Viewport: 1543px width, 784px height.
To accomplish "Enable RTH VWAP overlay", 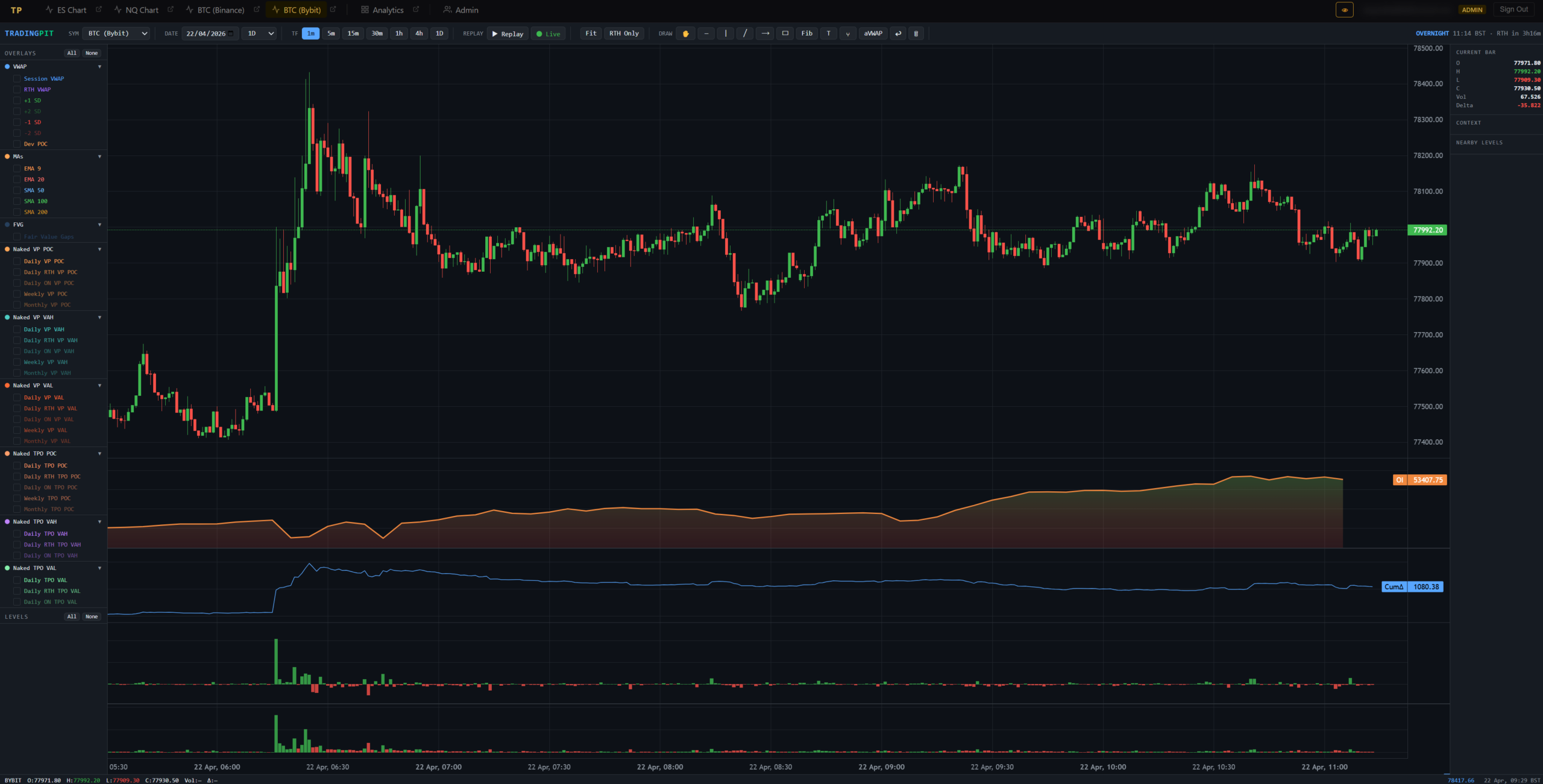I will tap(17, 90).
